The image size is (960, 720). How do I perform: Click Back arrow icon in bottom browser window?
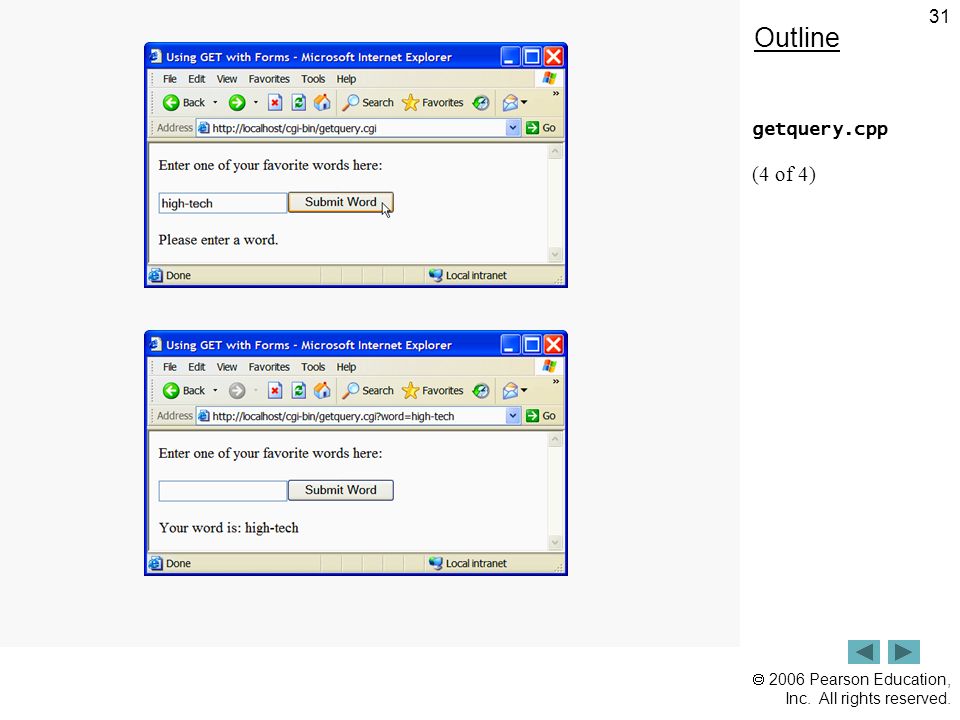pos(171,391)
